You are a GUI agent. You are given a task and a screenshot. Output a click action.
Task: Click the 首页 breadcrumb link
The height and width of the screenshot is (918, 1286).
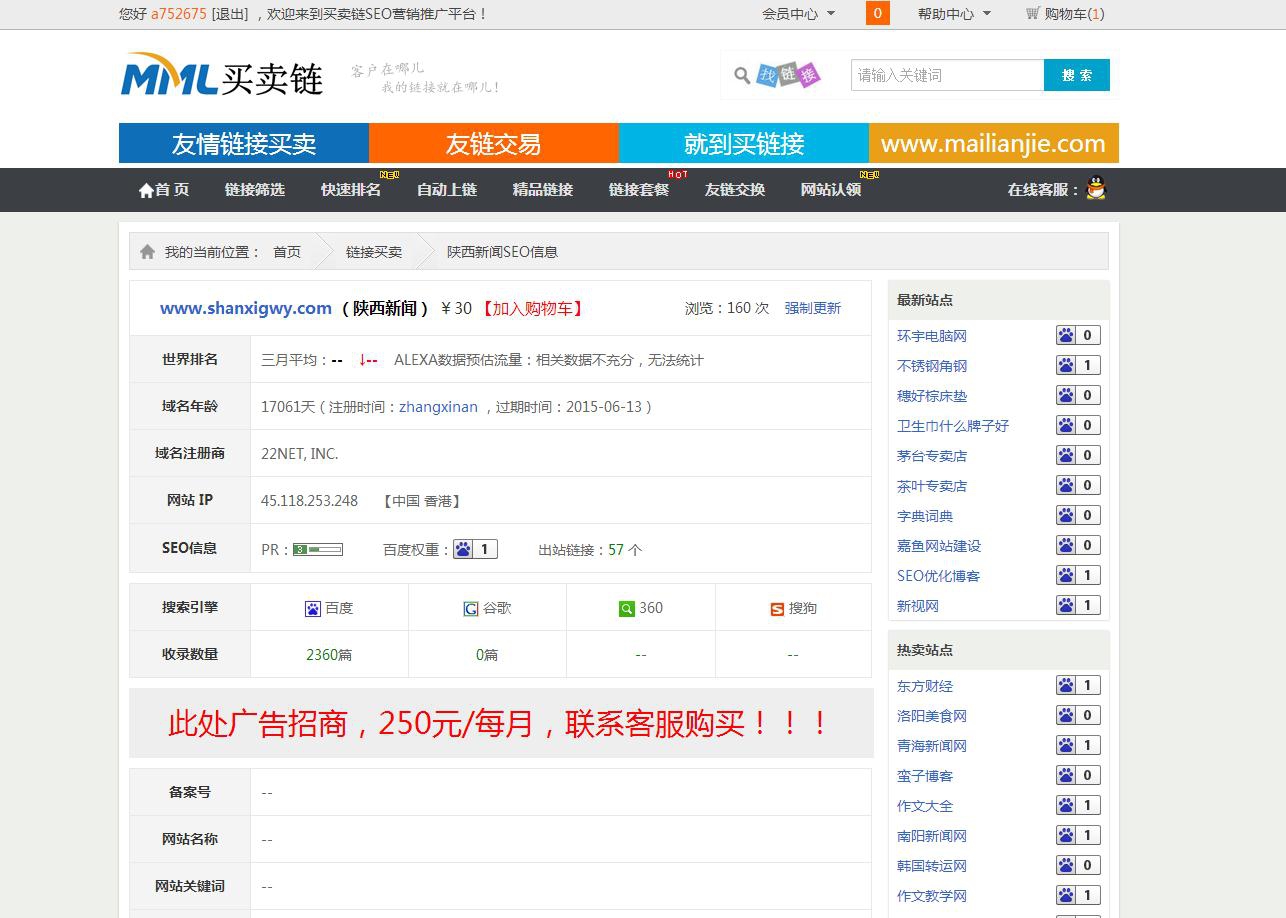pyautogui.click(x=287, y=252)
